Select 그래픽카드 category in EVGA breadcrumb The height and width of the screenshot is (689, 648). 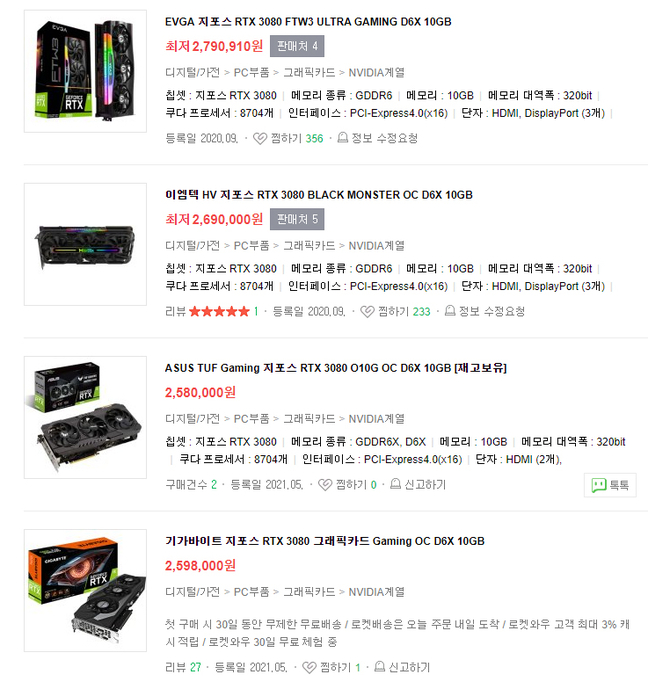coord(309,73)
